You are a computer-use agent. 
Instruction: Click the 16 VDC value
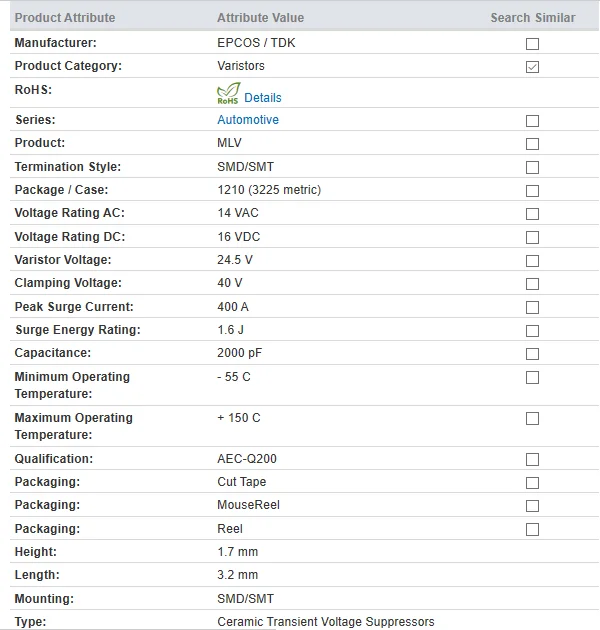pyautogui.click(x=239, y=237)
